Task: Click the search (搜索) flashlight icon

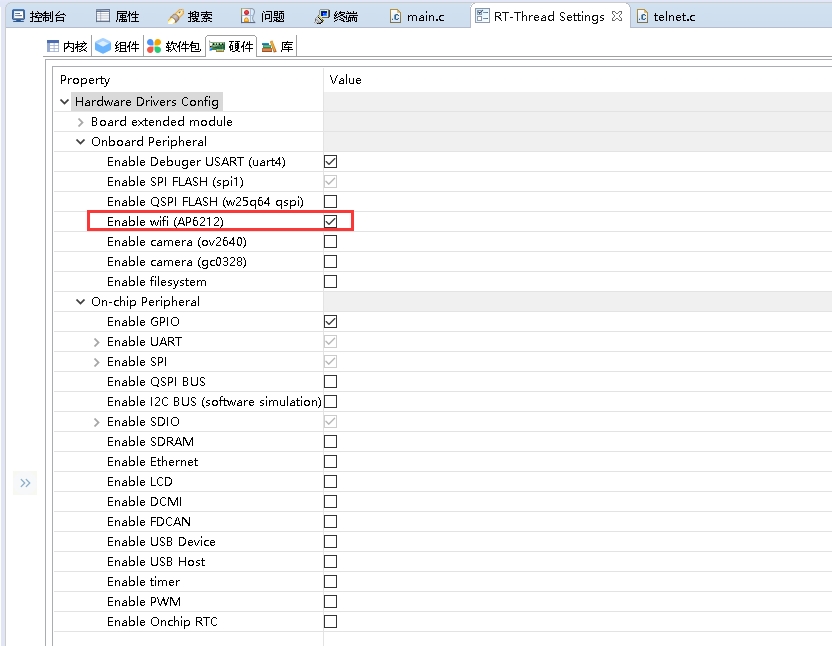Action: click(x=175, y=16)
